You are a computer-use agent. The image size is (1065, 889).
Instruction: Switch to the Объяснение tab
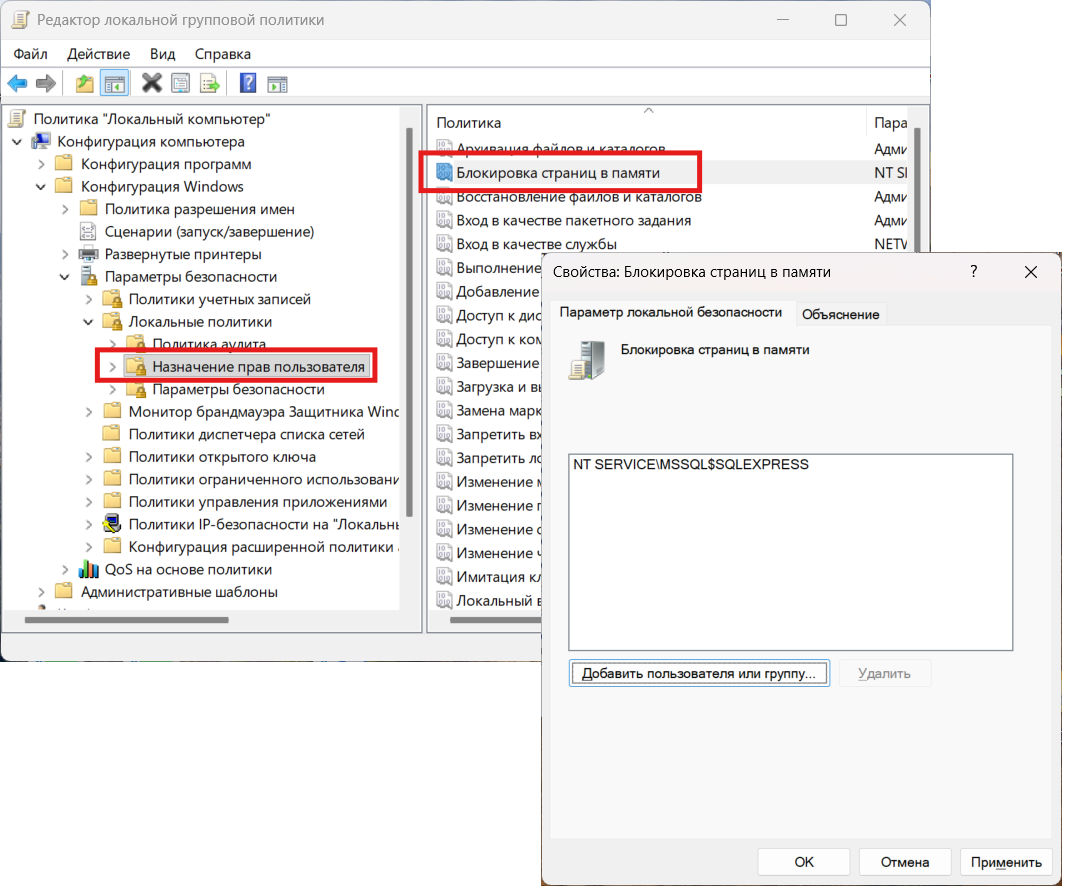840,314
